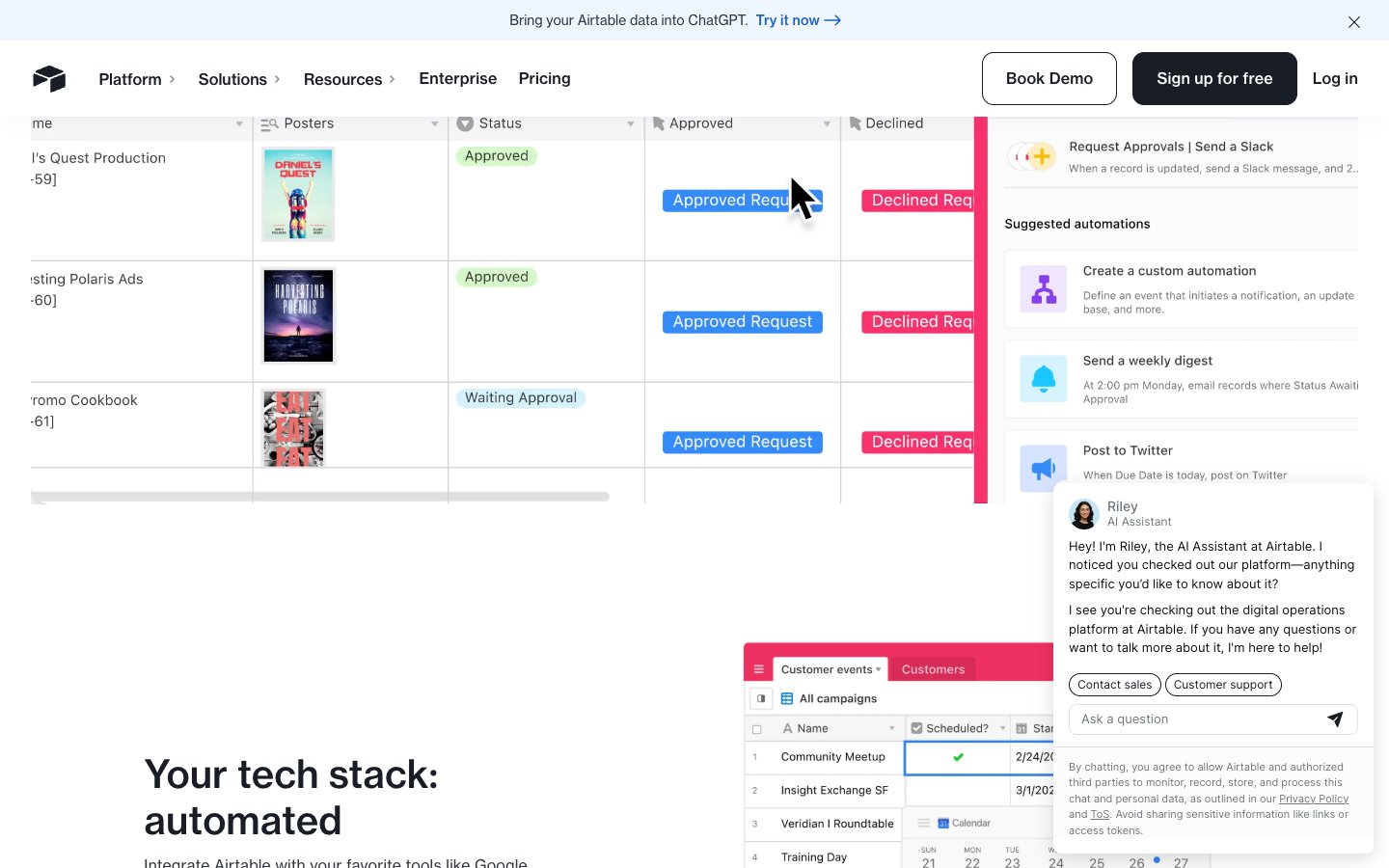This screenshot has height=868, width=1389.
Task: Expand the Platform navigation menu
Action: point(137,79)
